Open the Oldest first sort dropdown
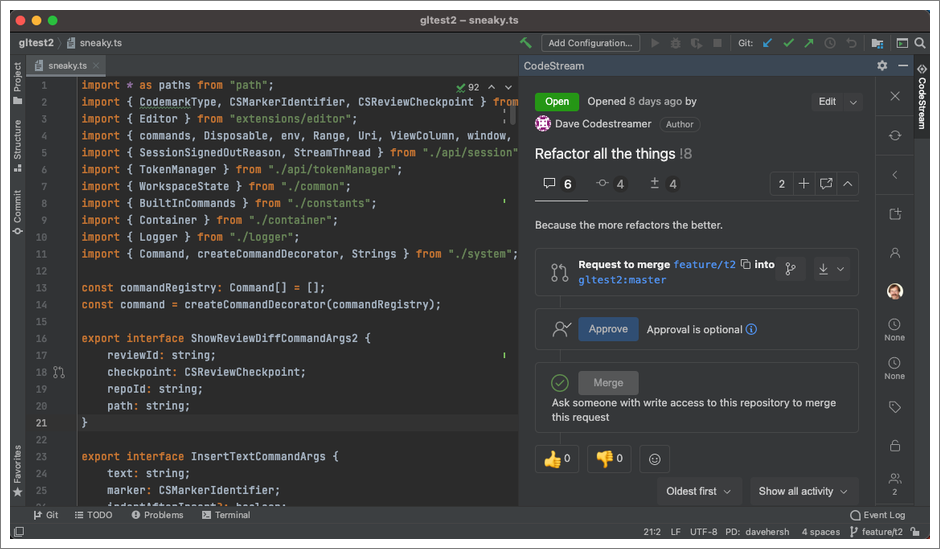This screenshot has height=549, width=940. 699,491
